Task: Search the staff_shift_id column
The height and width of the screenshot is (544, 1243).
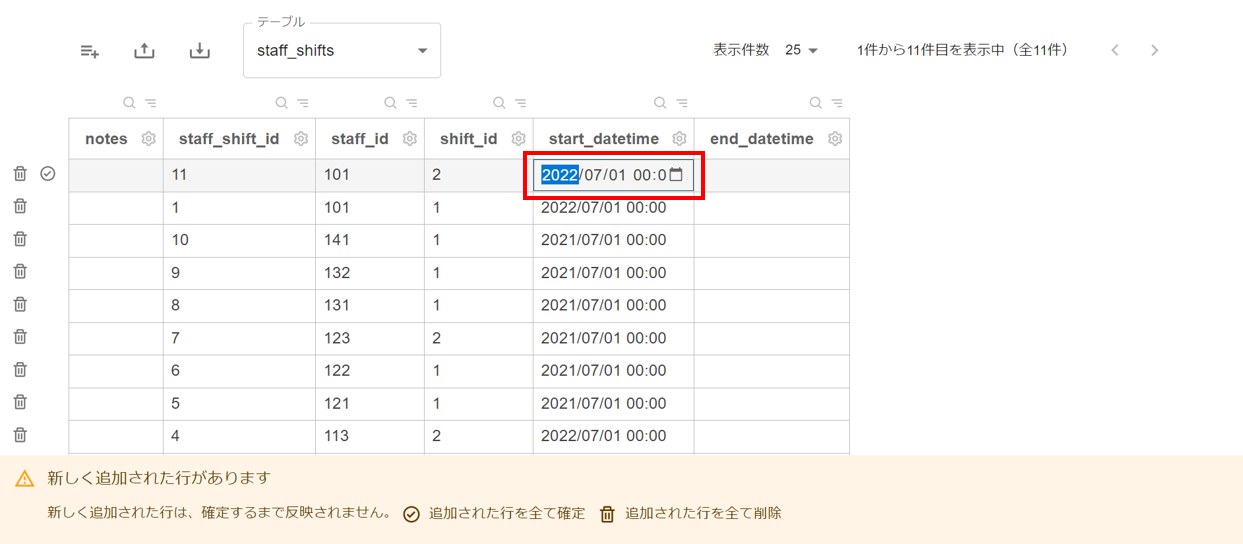Action: click(281, 103)
